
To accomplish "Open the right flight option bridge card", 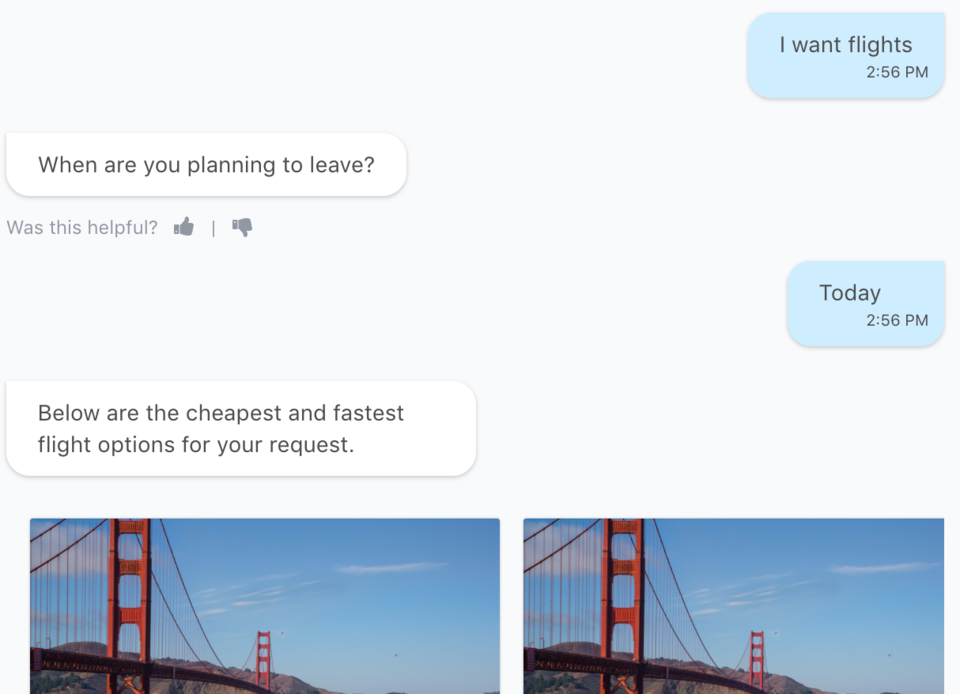I will [733, 606].
